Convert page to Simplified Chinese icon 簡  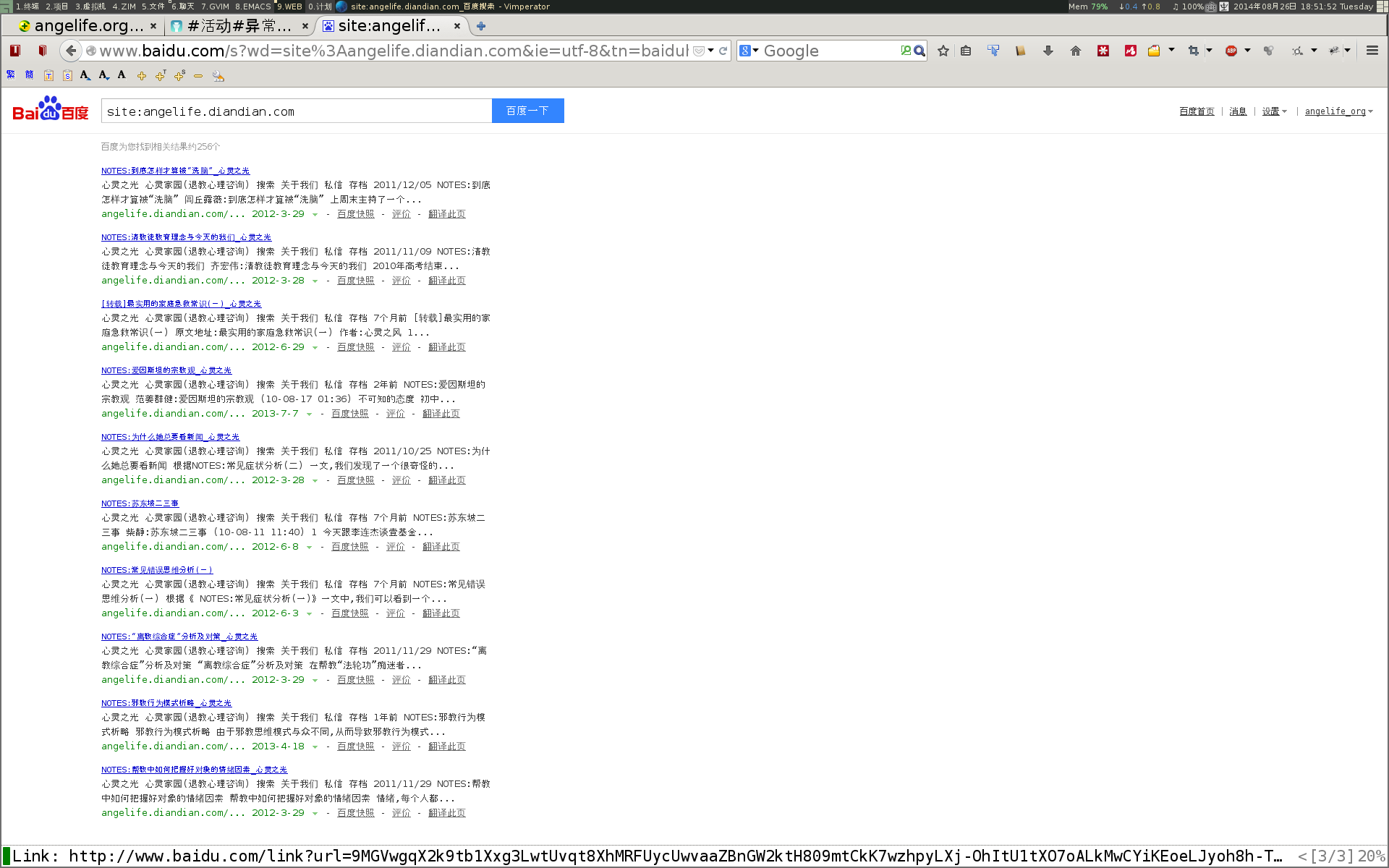(29, 75)
